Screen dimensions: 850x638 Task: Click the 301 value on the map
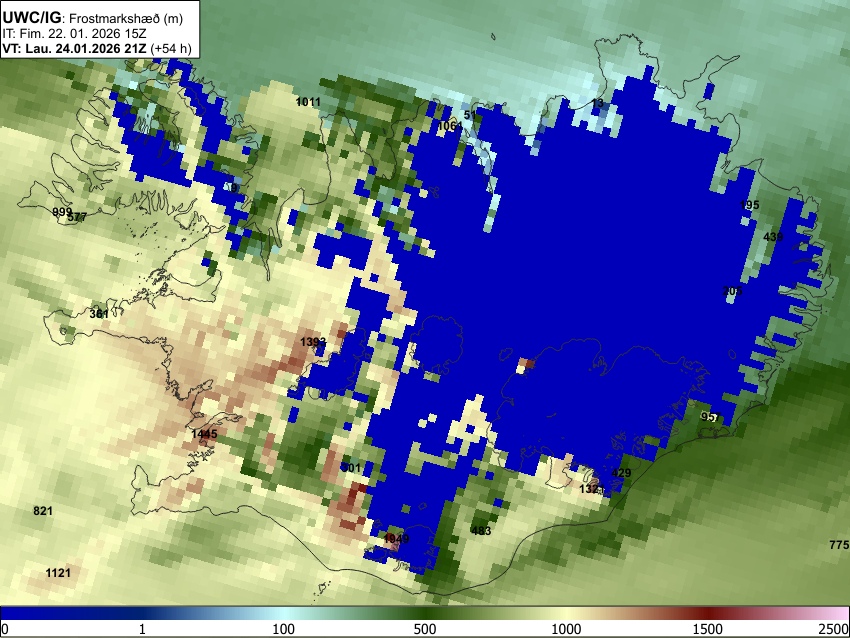(351, 468)
